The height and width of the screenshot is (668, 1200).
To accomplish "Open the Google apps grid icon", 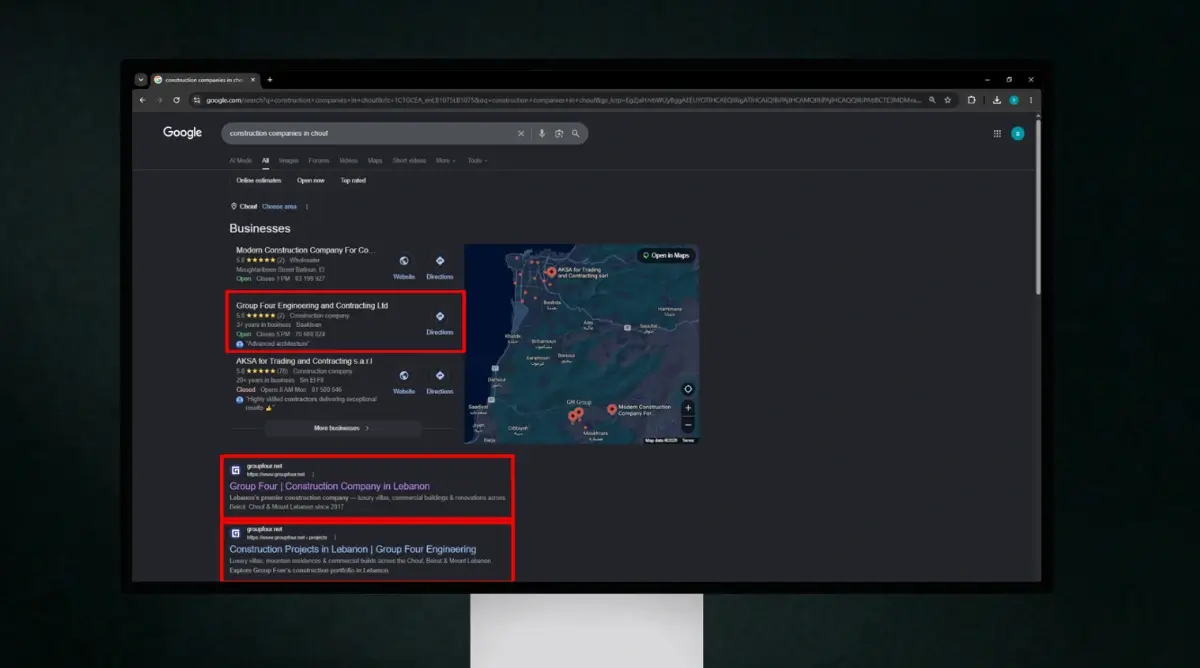I will point(997,133).
